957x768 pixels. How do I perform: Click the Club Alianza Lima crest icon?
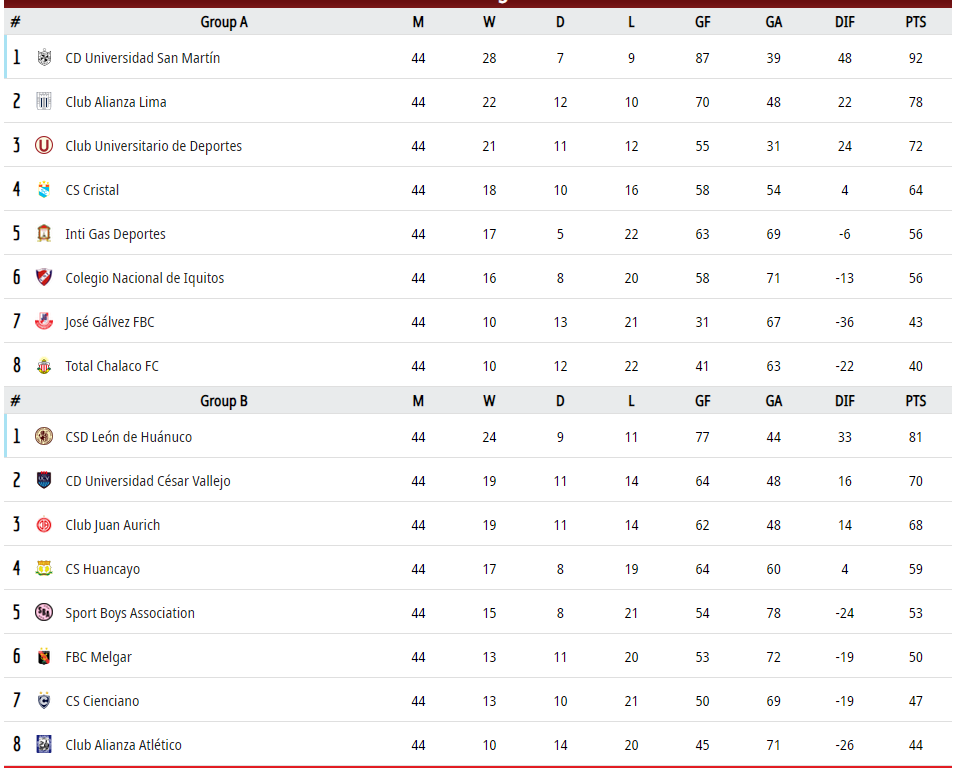(x=44, y=102)
